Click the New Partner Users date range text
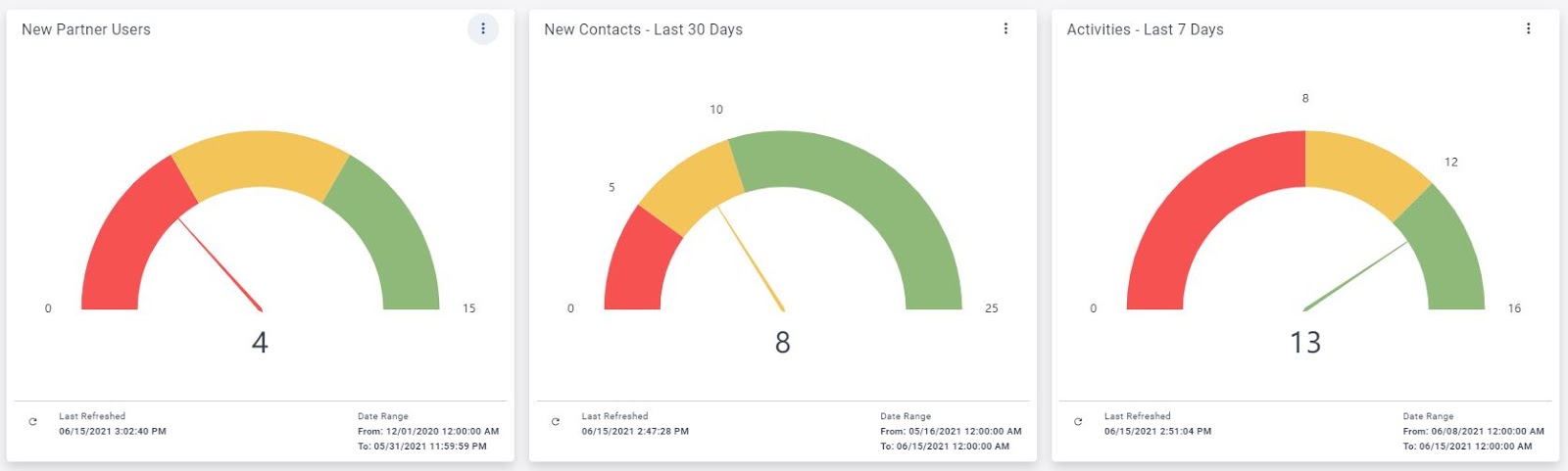This screenshot has height=471, width=1568. click(427, 431)
